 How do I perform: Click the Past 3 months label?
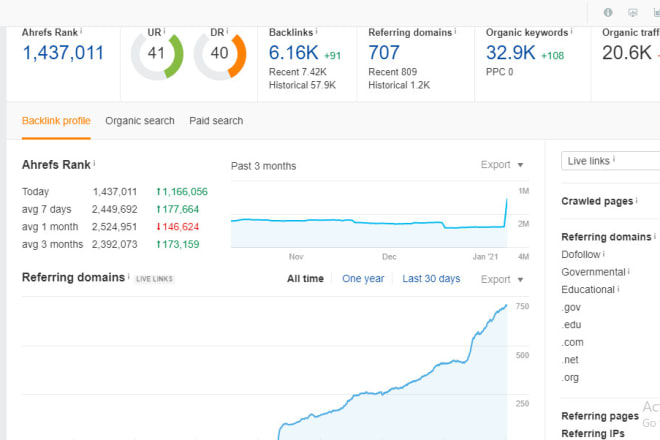[x=263, y=166]
